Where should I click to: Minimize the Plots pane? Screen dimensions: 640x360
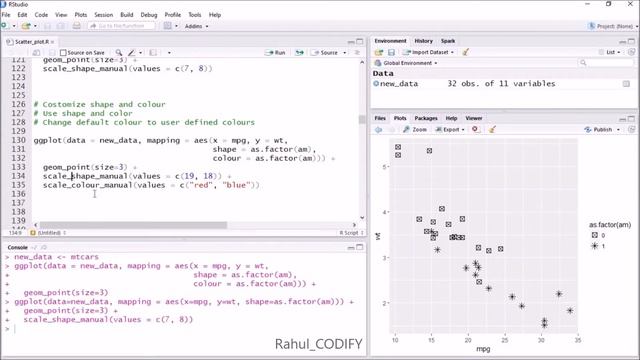point(622,119)
